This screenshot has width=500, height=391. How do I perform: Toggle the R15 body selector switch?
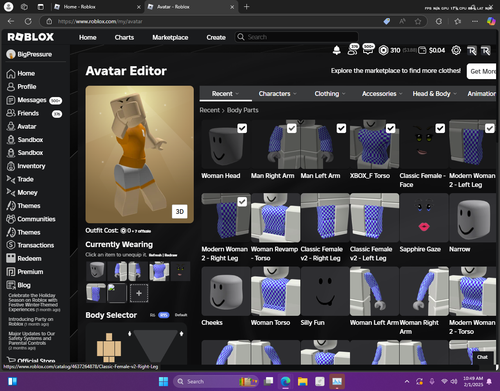(x=164, y=315)
